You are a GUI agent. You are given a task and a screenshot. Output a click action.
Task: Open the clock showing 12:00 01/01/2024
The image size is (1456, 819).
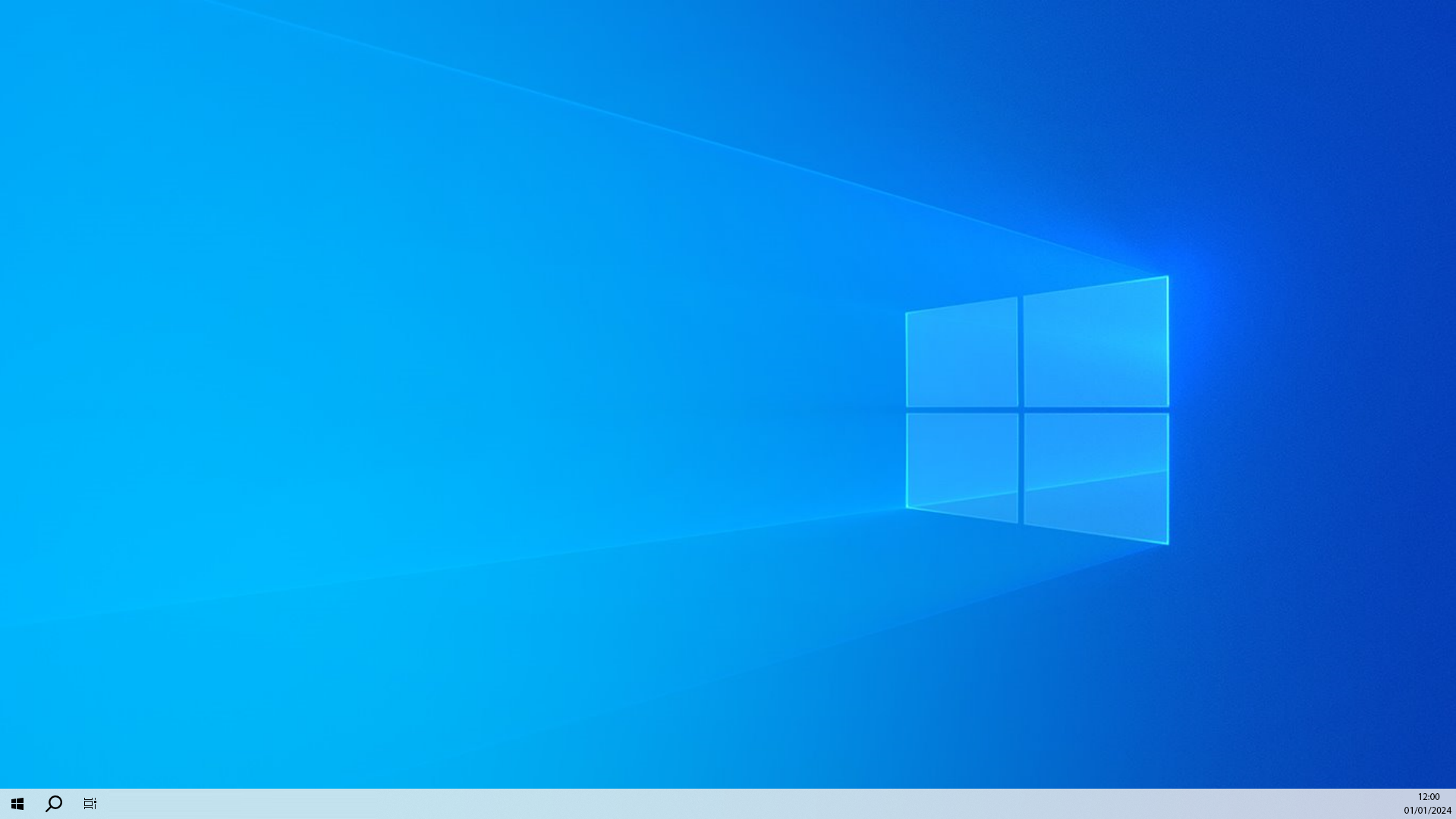click(x=1427, y=804)
